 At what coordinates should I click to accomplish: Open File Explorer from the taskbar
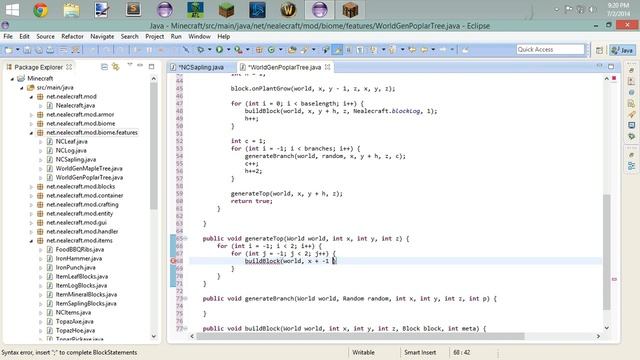71,10
